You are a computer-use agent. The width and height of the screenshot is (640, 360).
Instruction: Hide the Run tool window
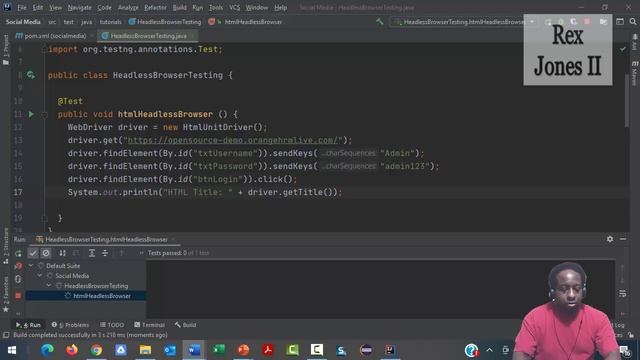(x=623, y=239)
